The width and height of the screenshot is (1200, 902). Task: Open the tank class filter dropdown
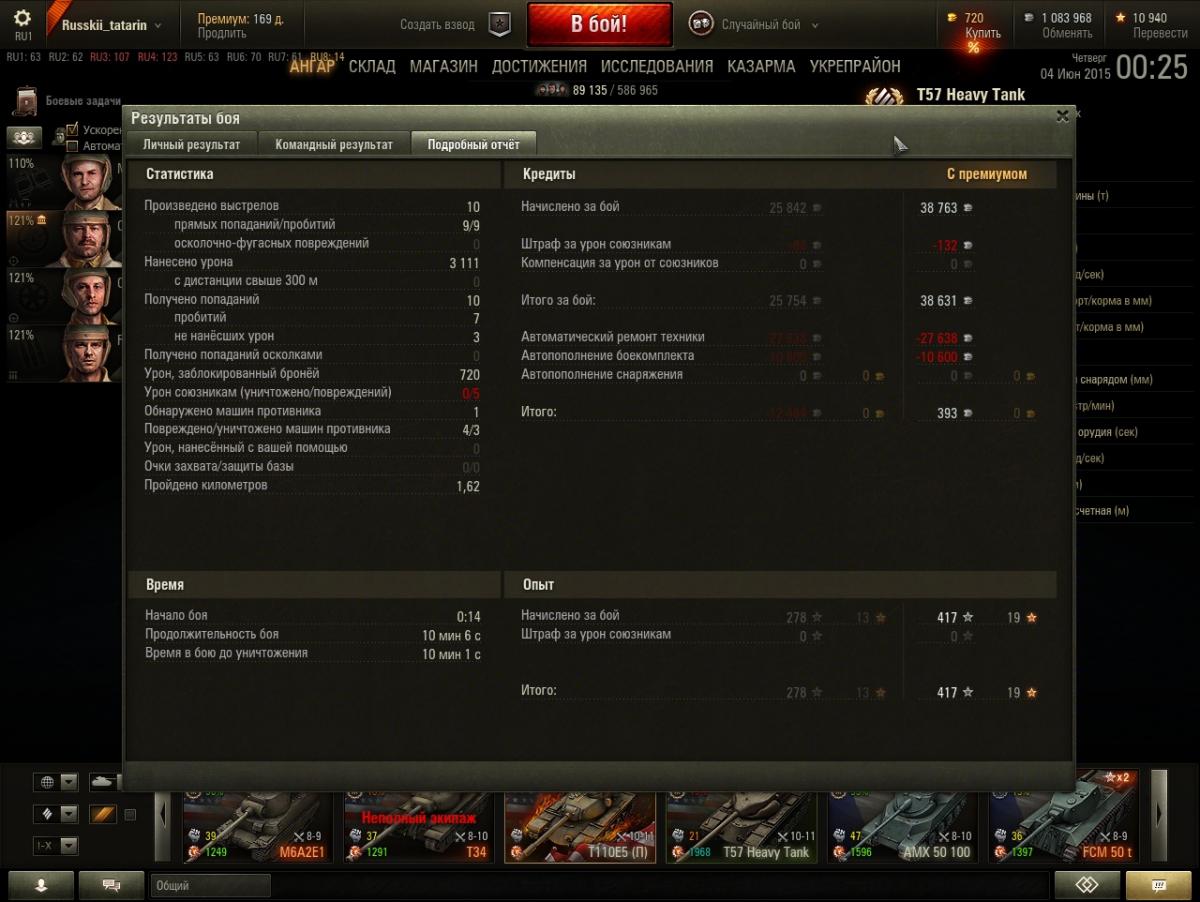55,814
